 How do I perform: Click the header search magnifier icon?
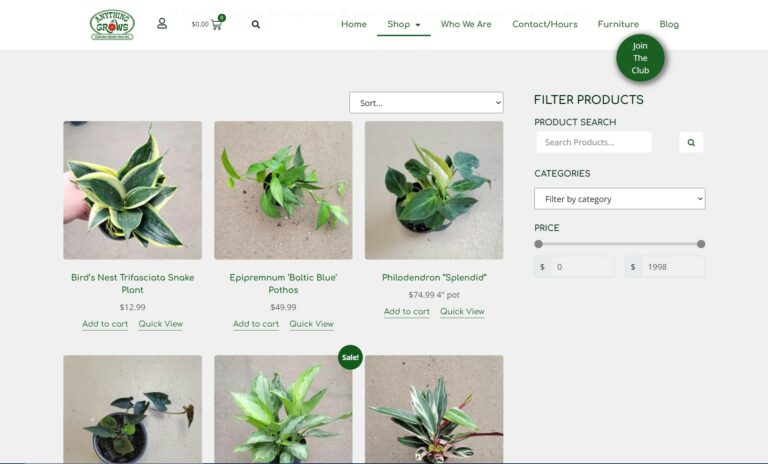[x=256, y=24]
